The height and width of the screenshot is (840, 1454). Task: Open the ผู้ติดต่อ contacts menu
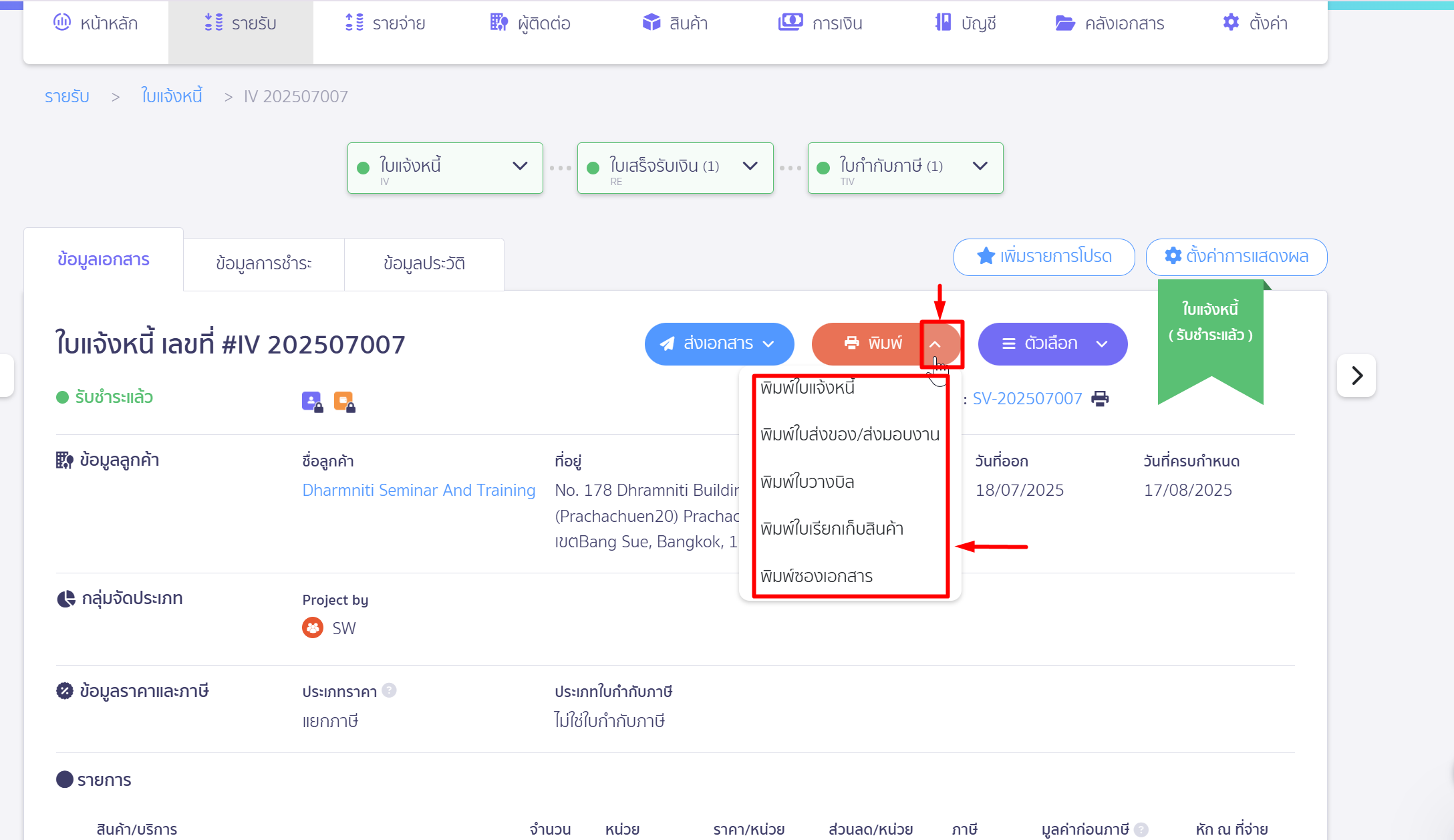point(530,24)
